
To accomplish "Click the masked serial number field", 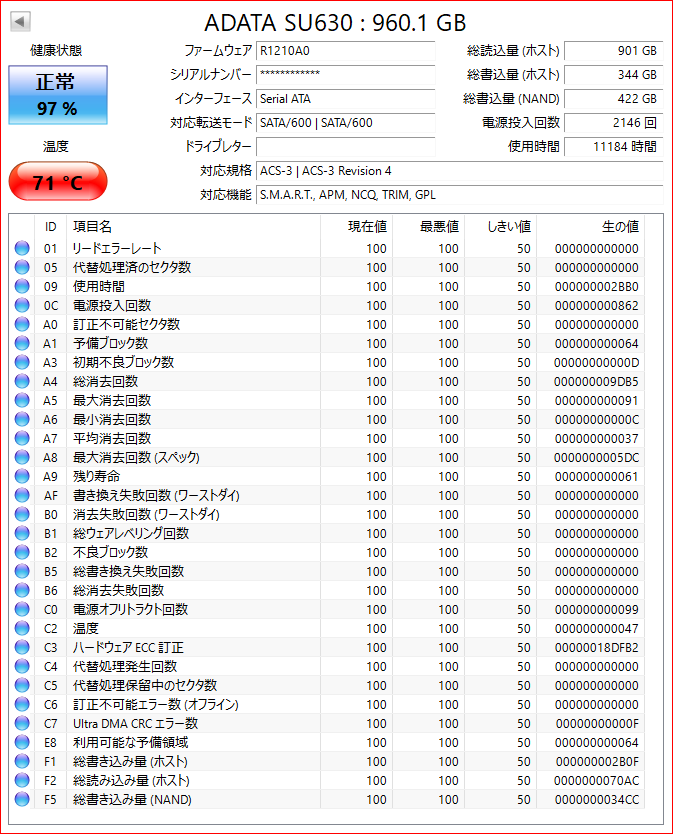I will click(x=345, y=75).
